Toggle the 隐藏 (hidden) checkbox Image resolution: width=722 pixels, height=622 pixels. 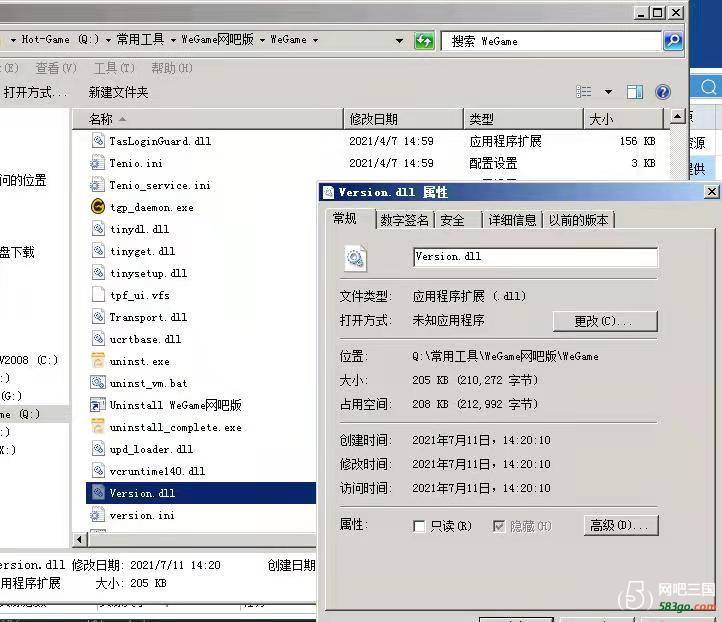tap(499, 526)
